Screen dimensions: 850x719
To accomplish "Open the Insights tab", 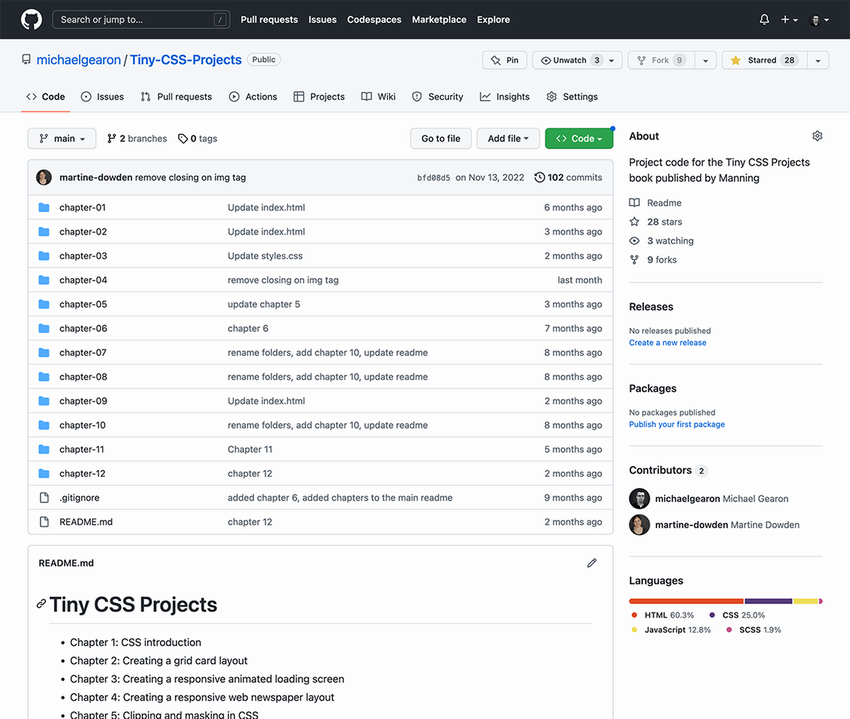I will [505, 97].
